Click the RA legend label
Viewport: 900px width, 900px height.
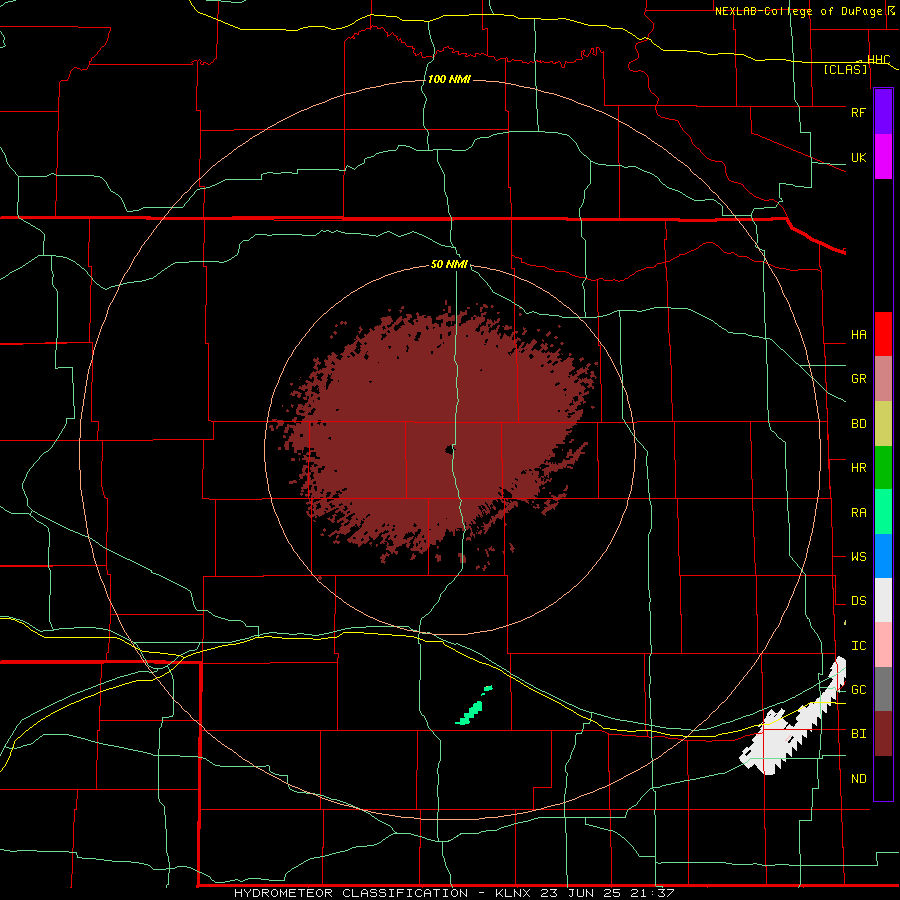[858, 513]
